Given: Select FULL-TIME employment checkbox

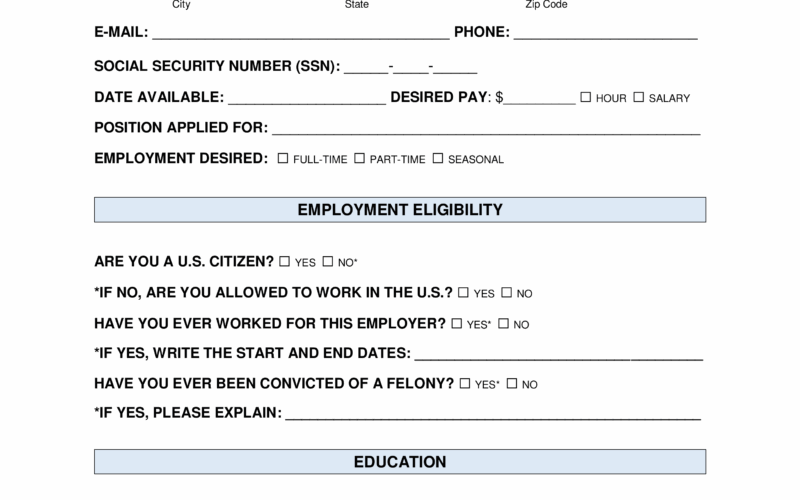Looking at the screenshot, I should pyautogui.click(x=283, y=159).
